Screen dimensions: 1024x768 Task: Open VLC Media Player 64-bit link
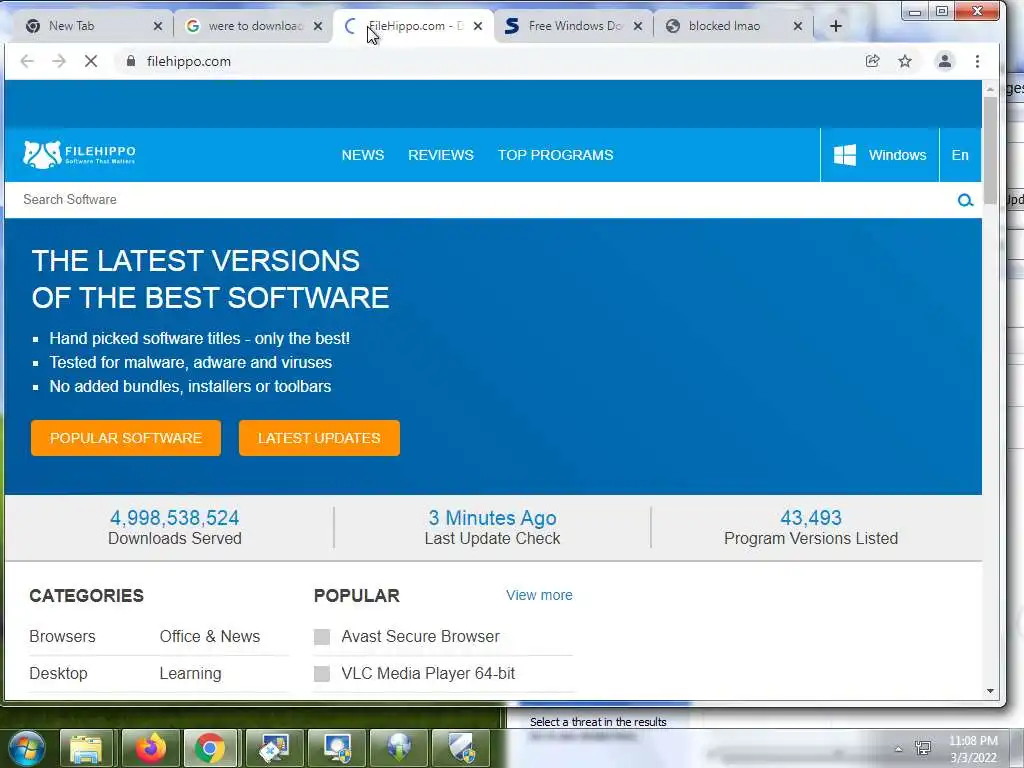(428, 673)
